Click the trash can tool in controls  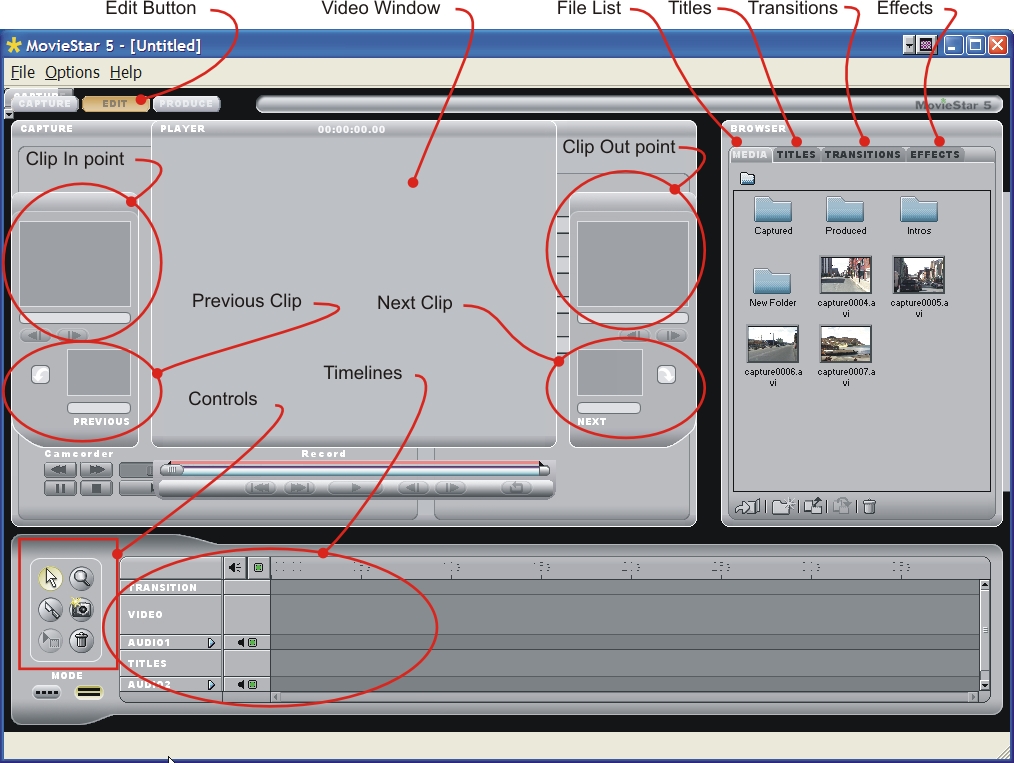pos(81,640)
